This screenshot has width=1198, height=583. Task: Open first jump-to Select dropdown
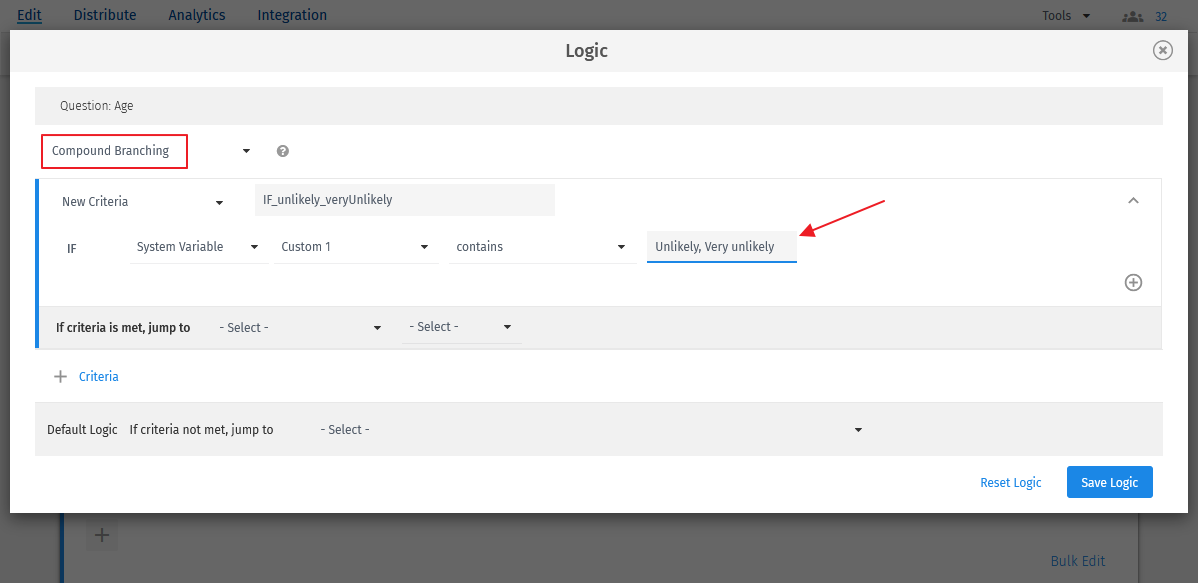[x=300, y=328]
